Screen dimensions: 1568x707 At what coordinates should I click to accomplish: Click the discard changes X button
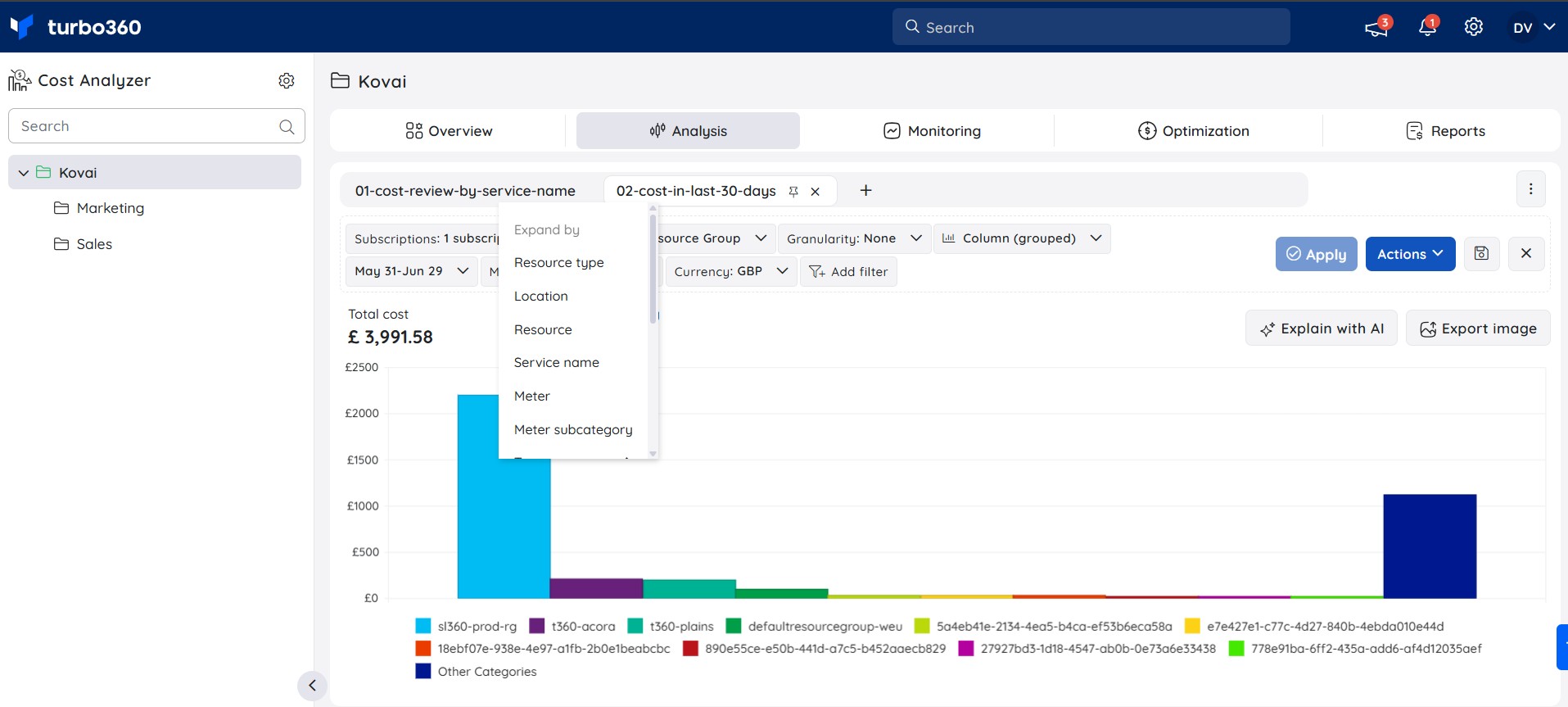pyautogui.click(x=1526, y=254)
